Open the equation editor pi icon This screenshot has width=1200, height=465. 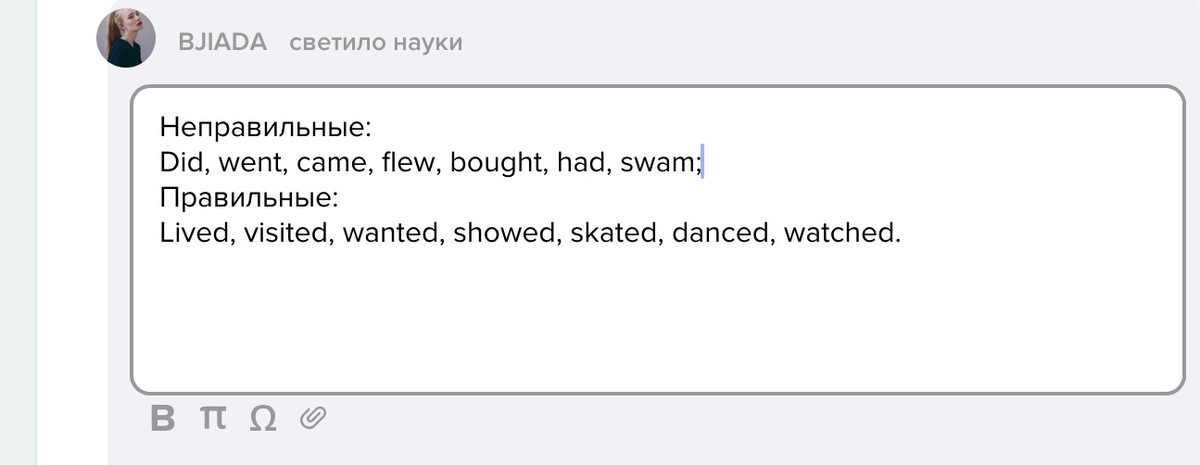click(x=212, y=418)
